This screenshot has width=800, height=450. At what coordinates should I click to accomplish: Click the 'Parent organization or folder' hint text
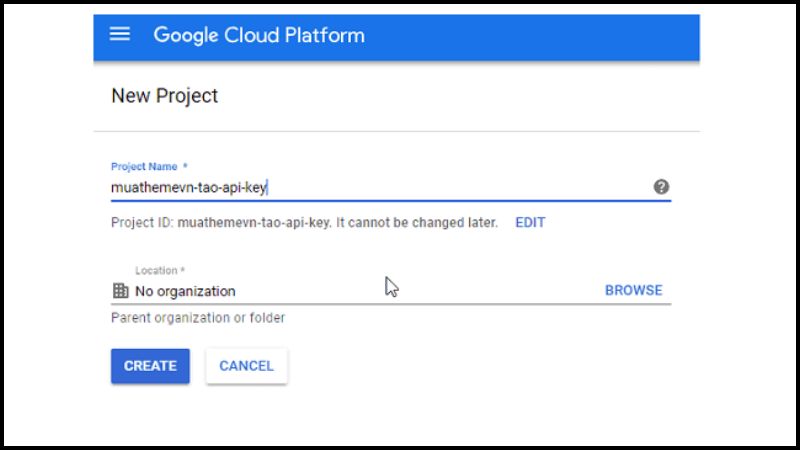(x=198, y=318)
